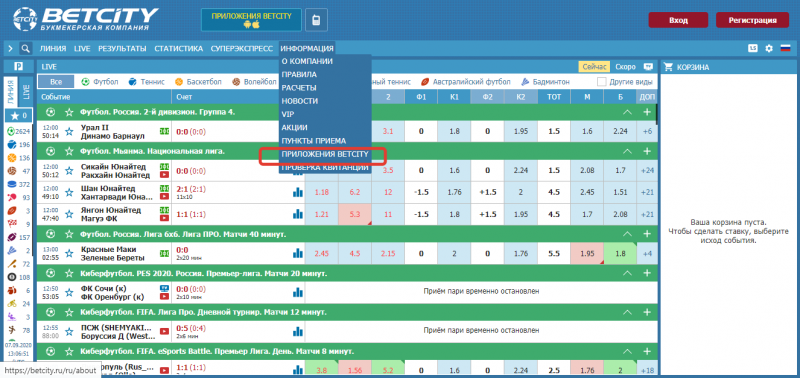Screen dimensions: 800x378
Task: Select highlighted 5.3 odds for Янгон Юнайтед
Action: (x=355, y=214)
